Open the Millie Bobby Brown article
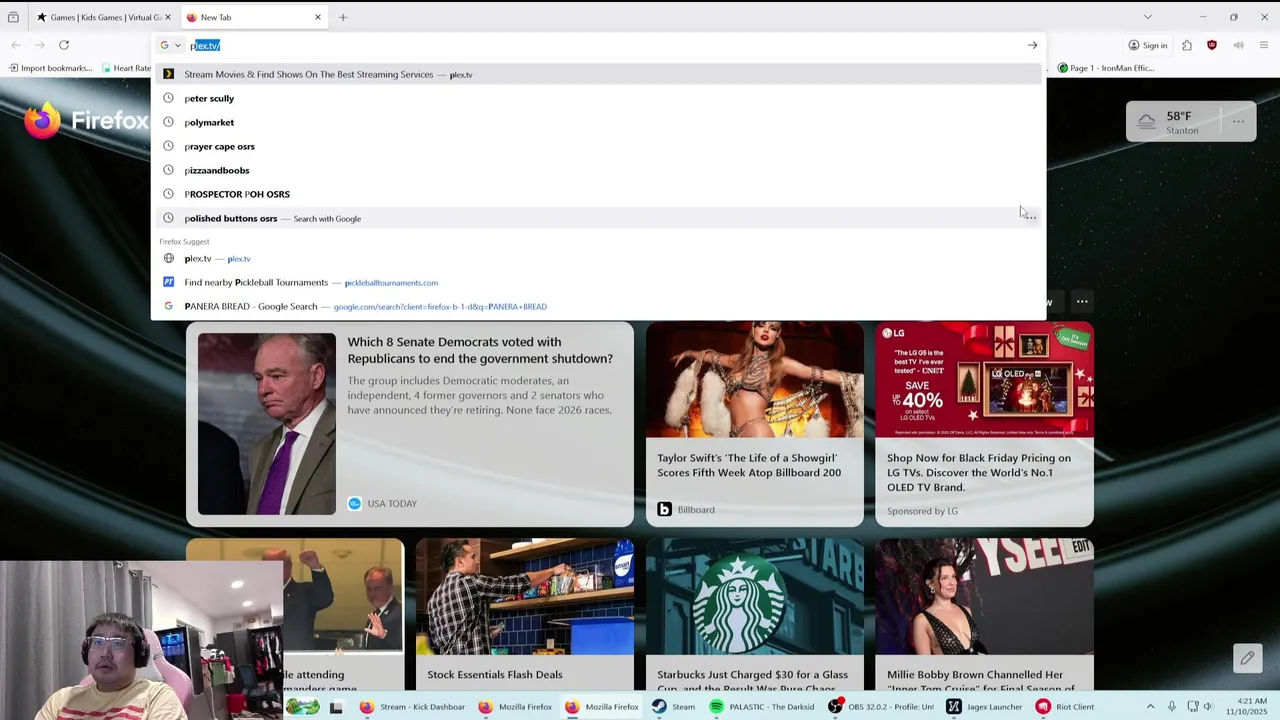 pos(985,615)
